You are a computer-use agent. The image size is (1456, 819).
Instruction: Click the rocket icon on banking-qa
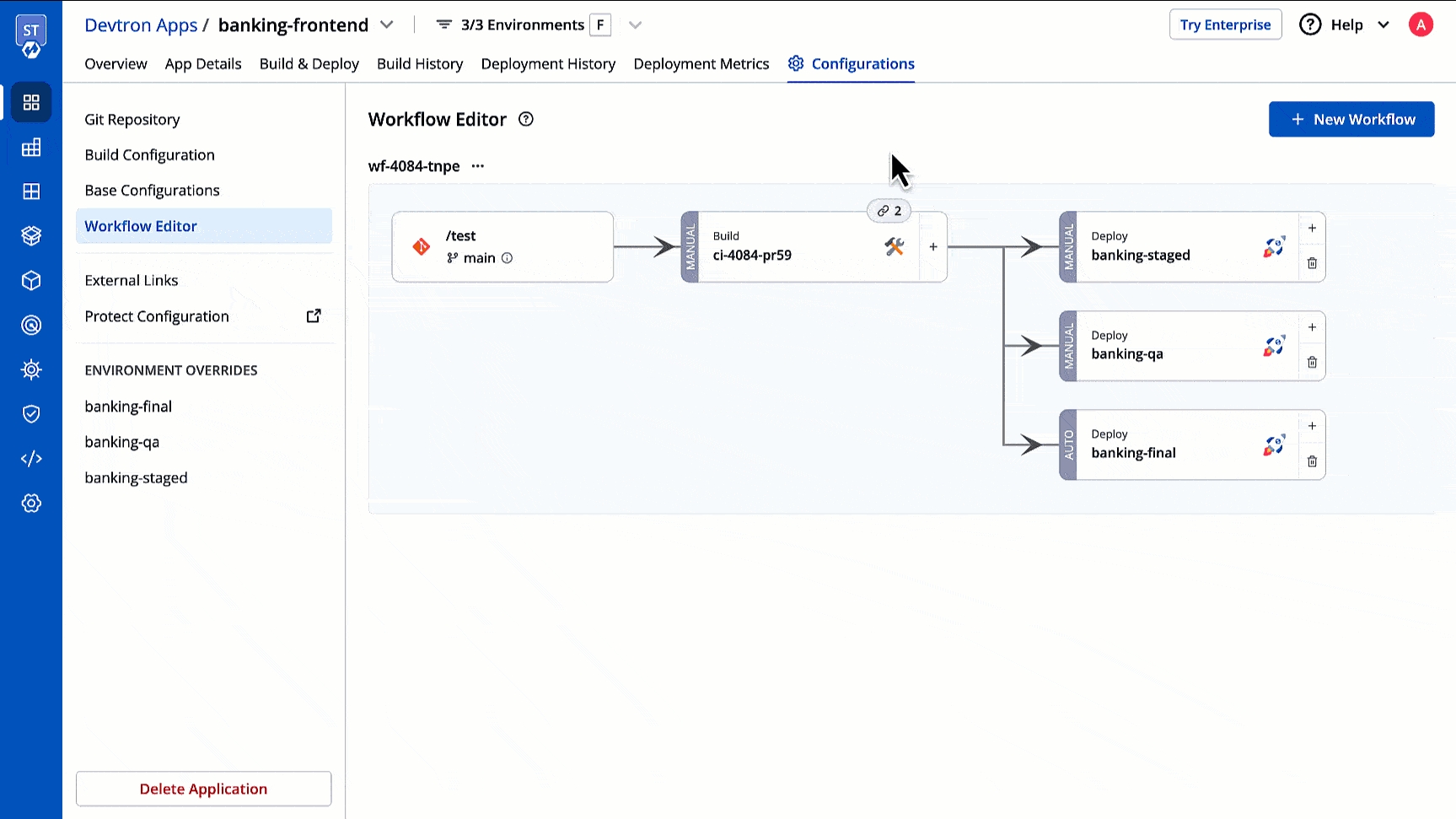(1273, 346)
